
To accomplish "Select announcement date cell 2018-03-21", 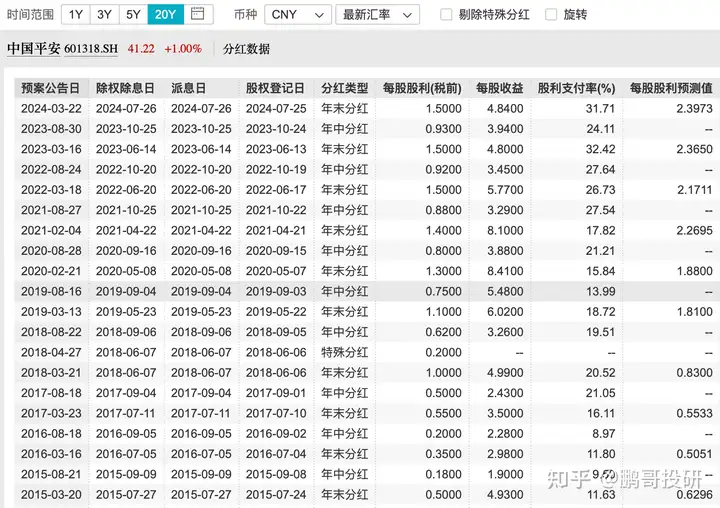I will [x=51, y=373].
